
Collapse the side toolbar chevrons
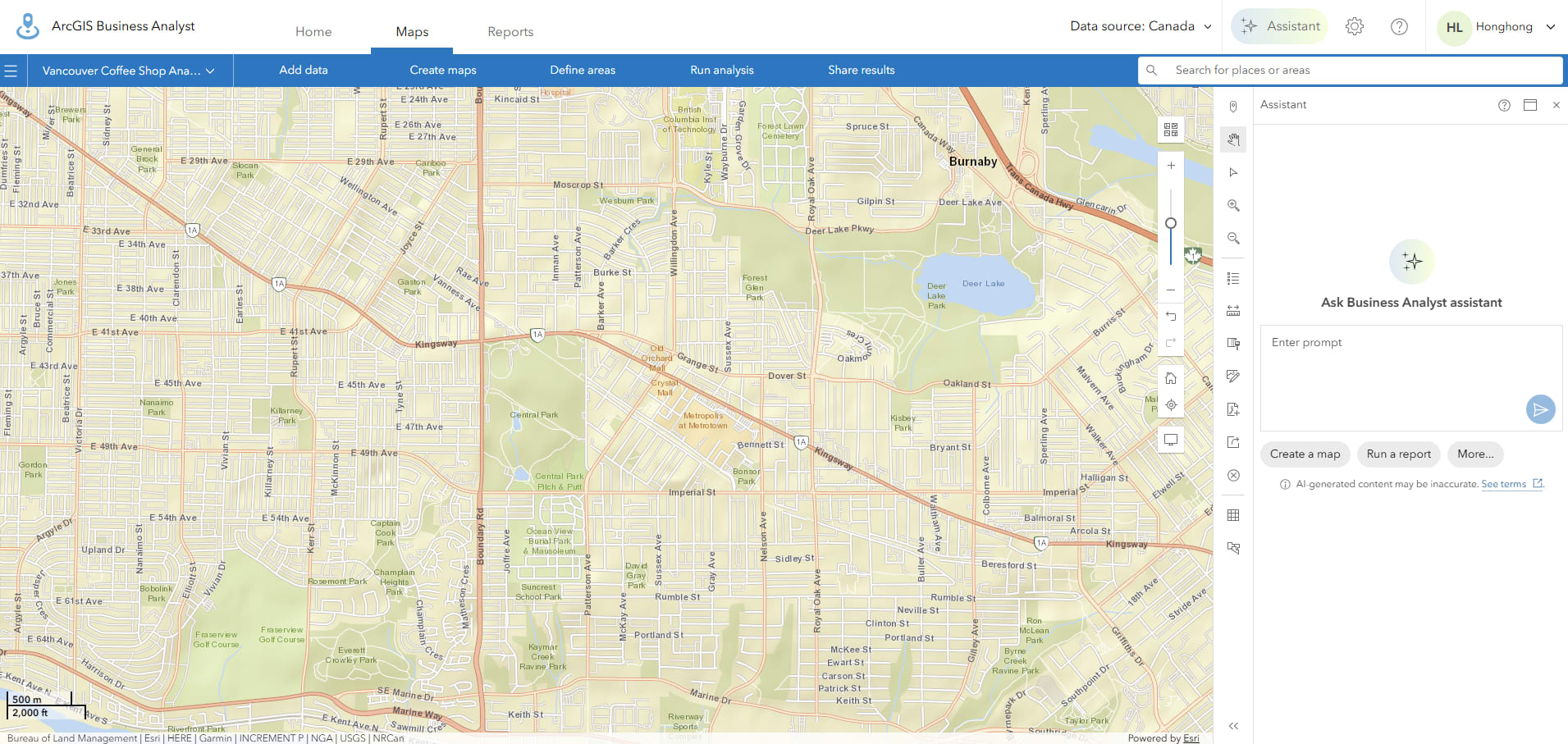coord(1233,726)
